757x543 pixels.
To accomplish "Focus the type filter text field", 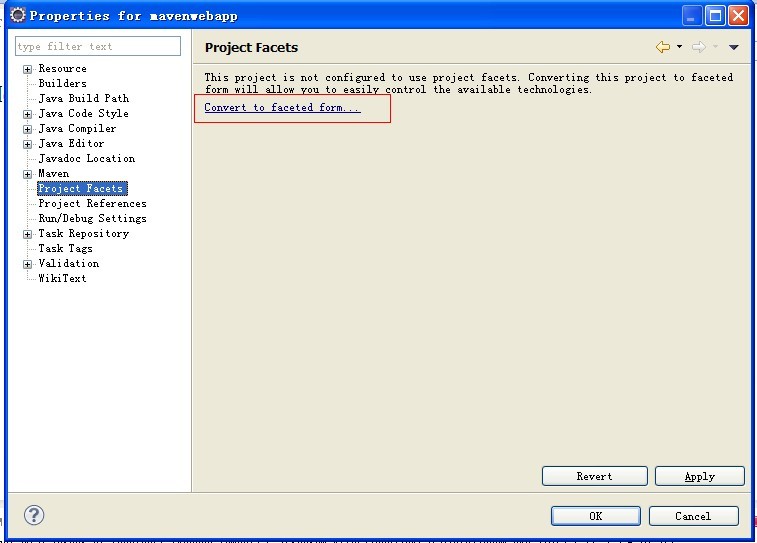I will [98, 46].
